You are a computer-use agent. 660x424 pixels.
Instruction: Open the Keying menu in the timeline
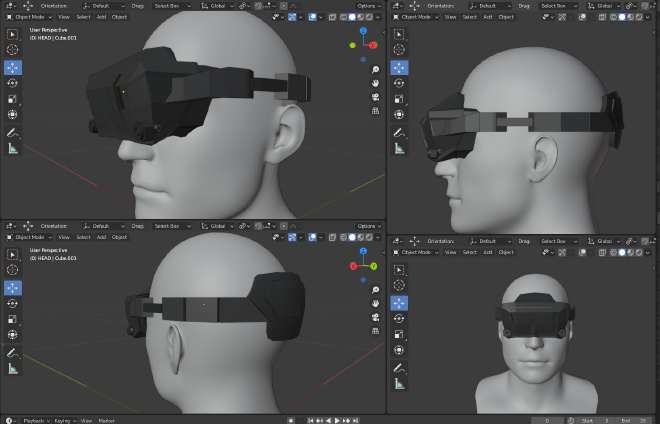click(x=62, y=420)
